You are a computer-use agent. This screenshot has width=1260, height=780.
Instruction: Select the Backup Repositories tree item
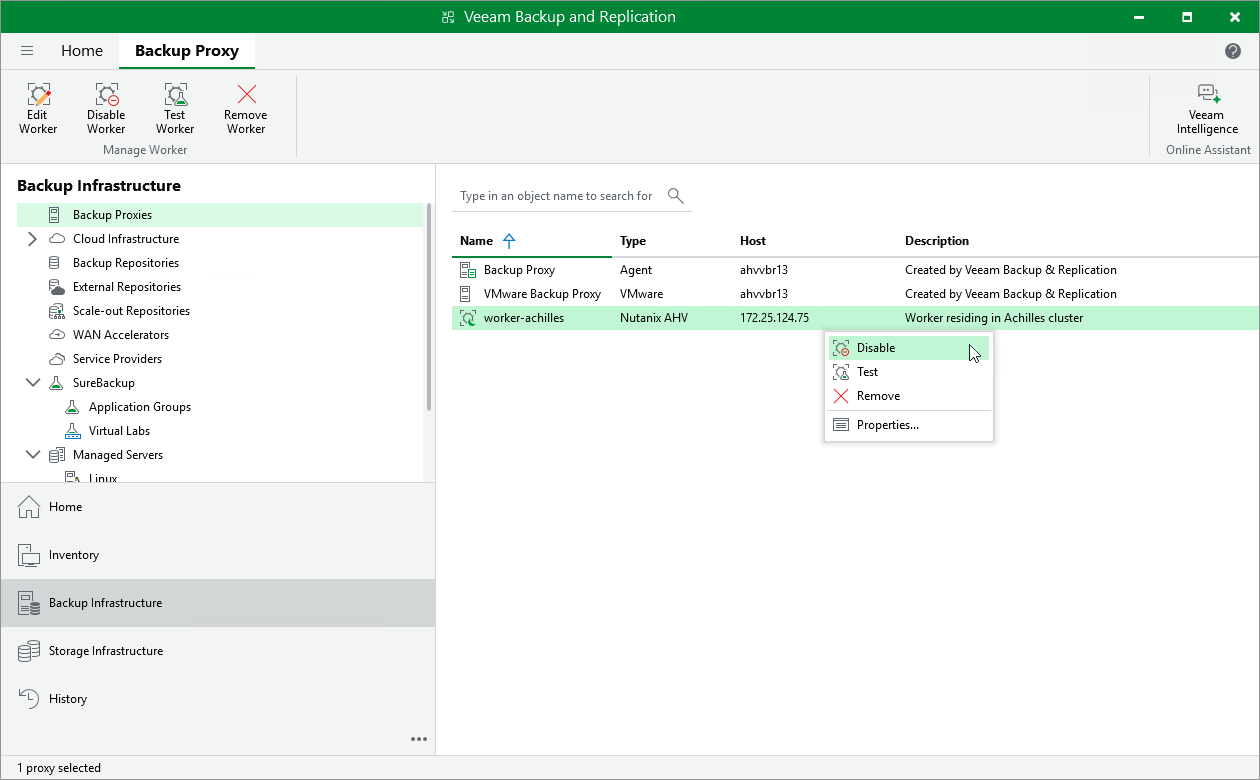pos(126,263)
